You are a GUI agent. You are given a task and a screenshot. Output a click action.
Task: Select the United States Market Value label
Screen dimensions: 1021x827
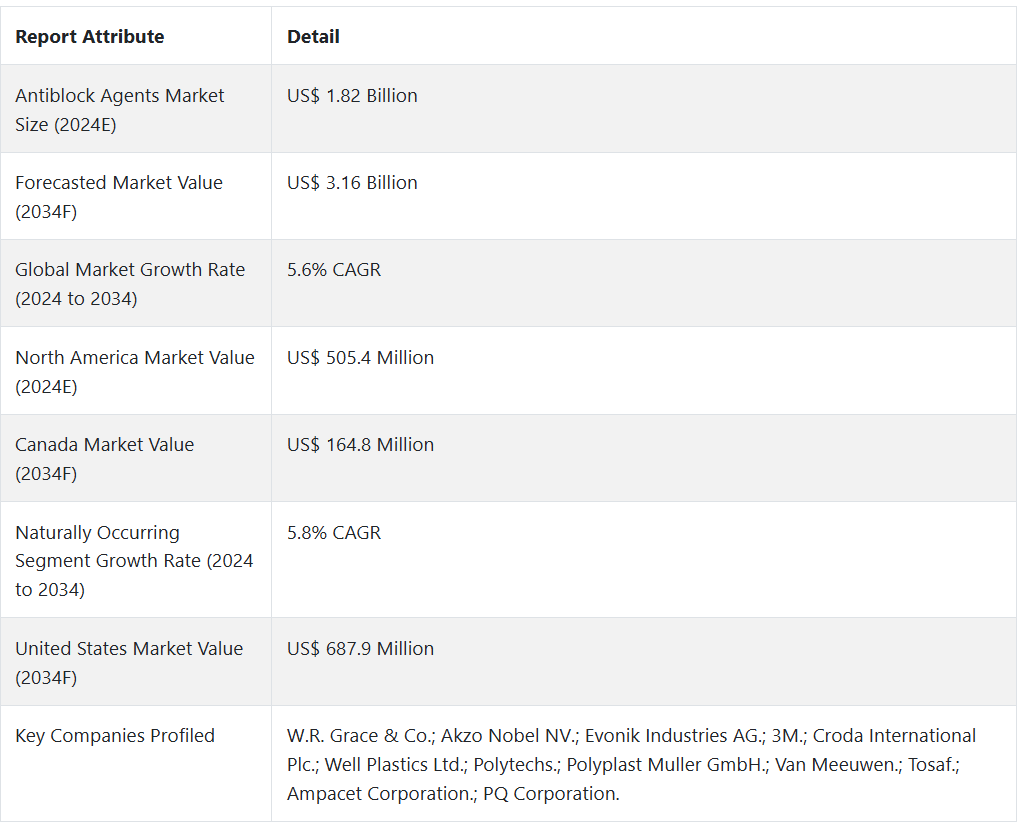tap(129, 663)
